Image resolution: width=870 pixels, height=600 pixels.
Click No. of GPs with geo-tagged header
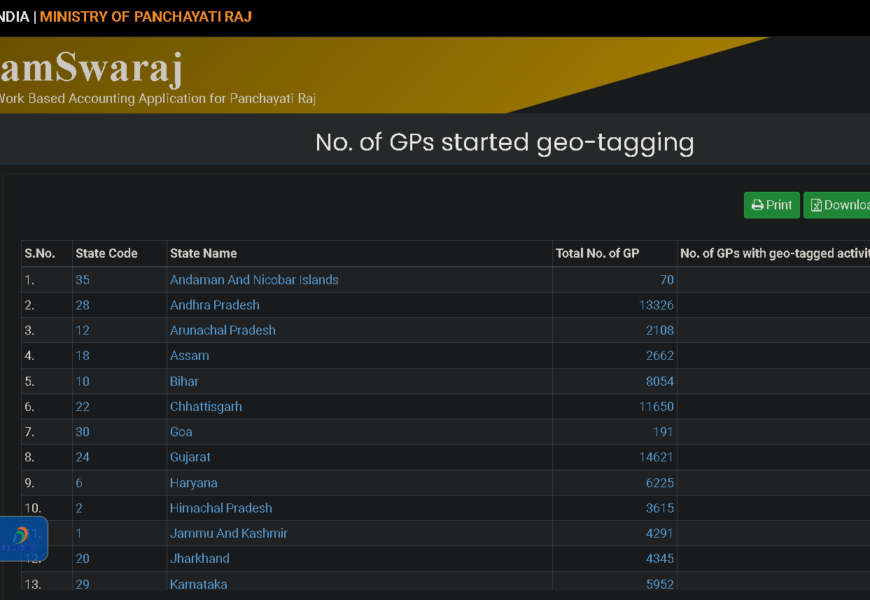tap(775, 254)
